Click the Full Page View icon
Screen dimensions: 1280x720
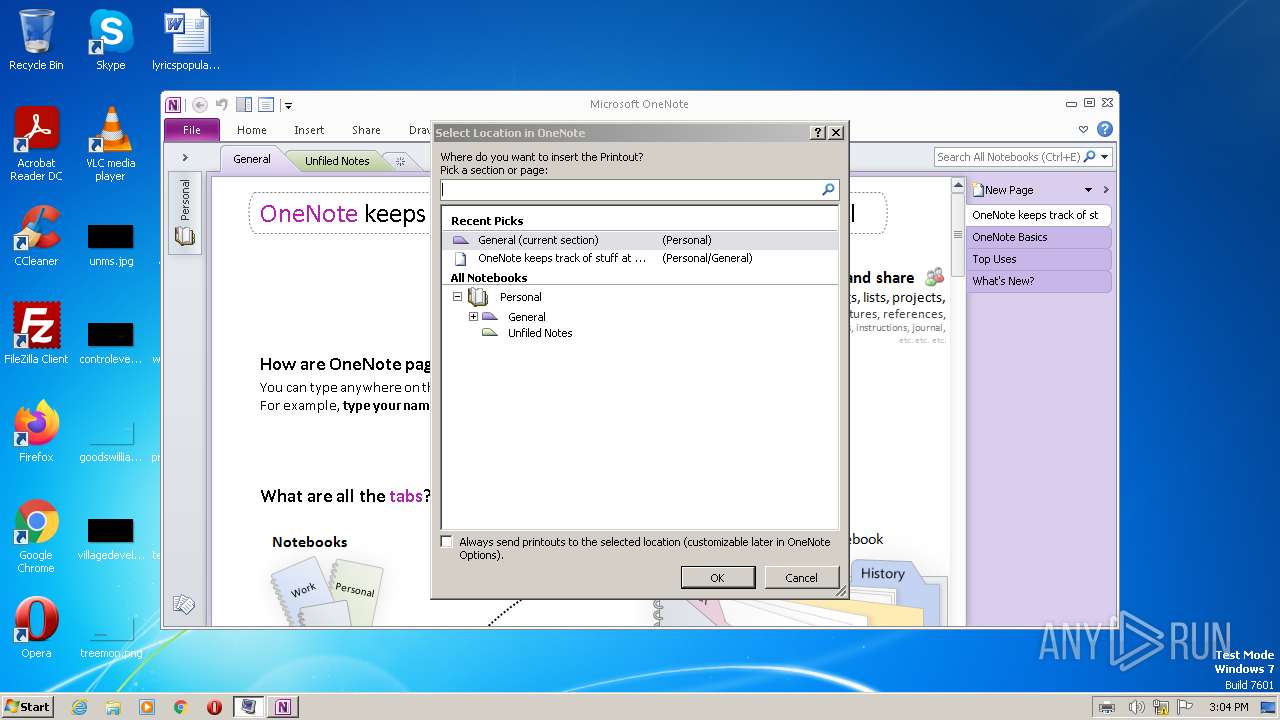point(266,104)
